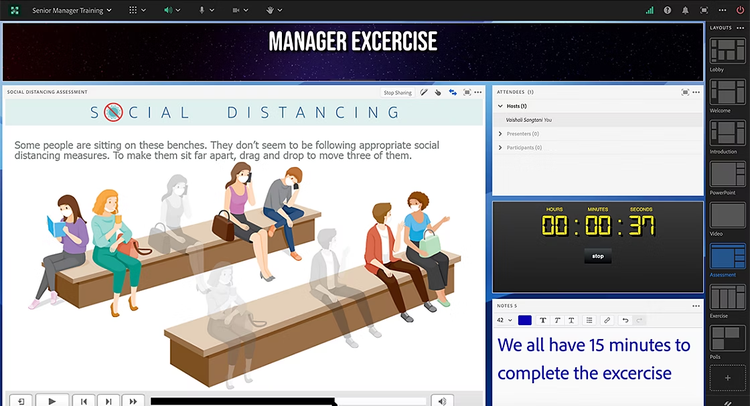The height and width of the screenshot is (406, 750).
Task: Click the undo icon in Notes pod
Action: [625, 320]
